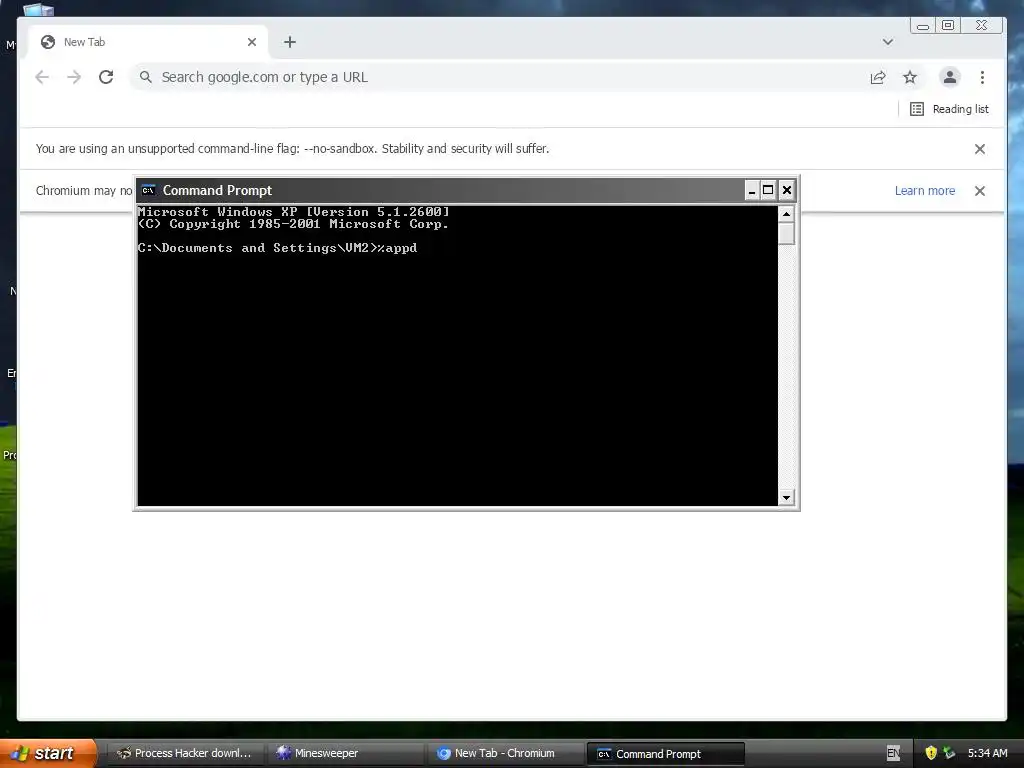Click the %appd text in the console
This screenshot has height=768, width=1024.
pos(397,248)
